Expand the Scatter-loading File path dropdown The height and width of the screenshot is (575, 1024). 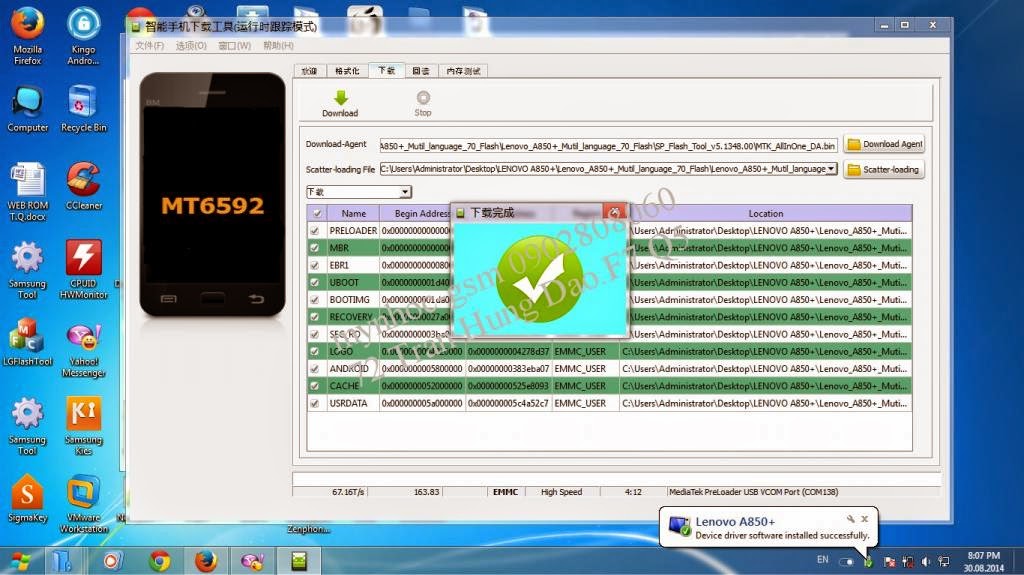[831, 169]
